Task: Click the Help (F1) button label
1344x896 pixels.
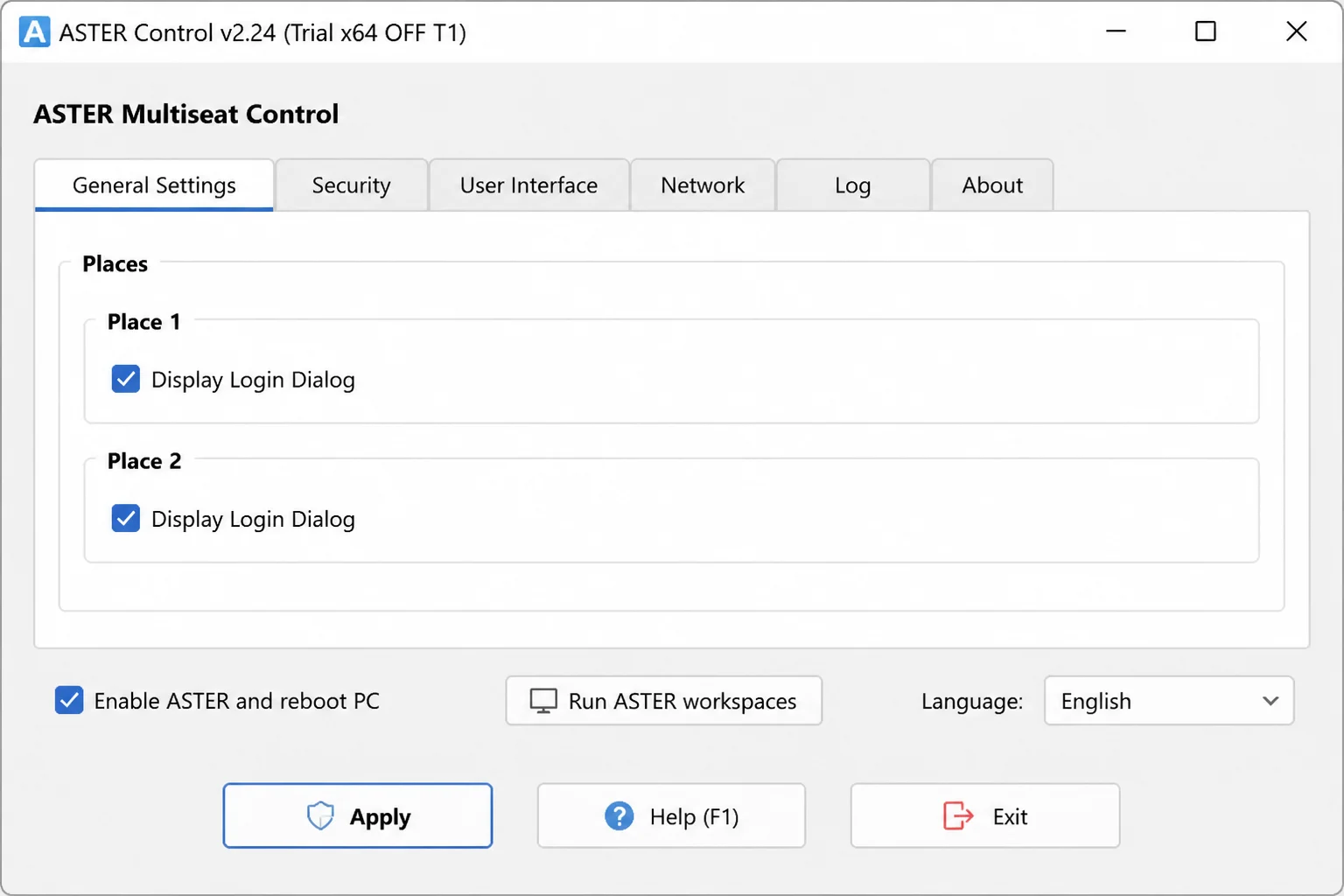Action: [695, 817]
